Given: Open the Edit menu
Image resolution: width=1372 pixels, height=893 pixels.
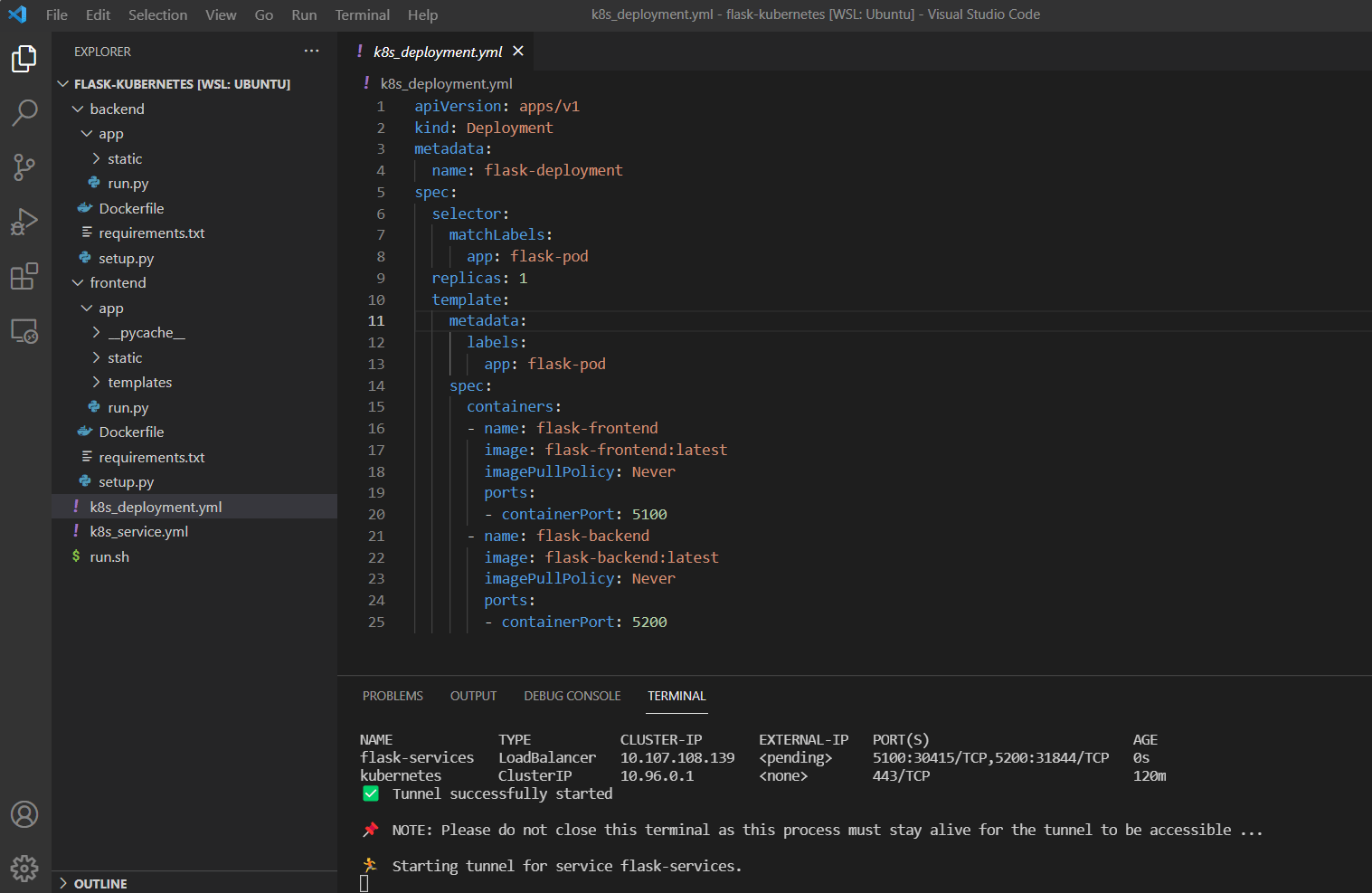Looking at the screenshot, I should 98,14.
